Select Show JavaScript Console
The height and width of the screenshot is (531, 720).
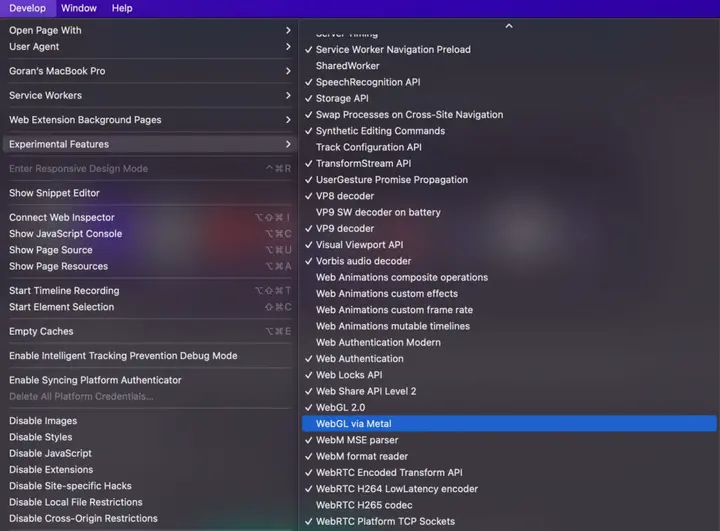pyautogui.click(x=150, y=234)
